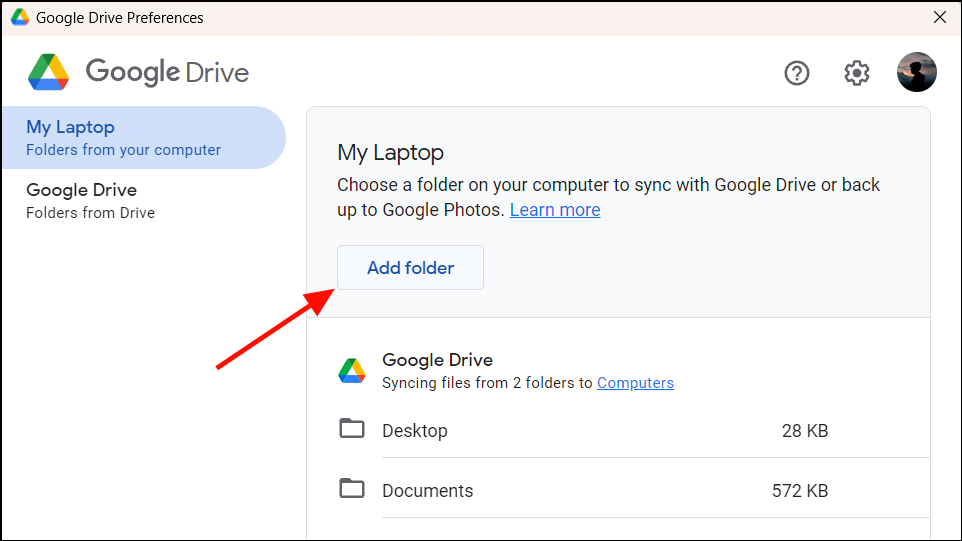Select the Documents folder row text
962x541 pixels.
[428, 491]
